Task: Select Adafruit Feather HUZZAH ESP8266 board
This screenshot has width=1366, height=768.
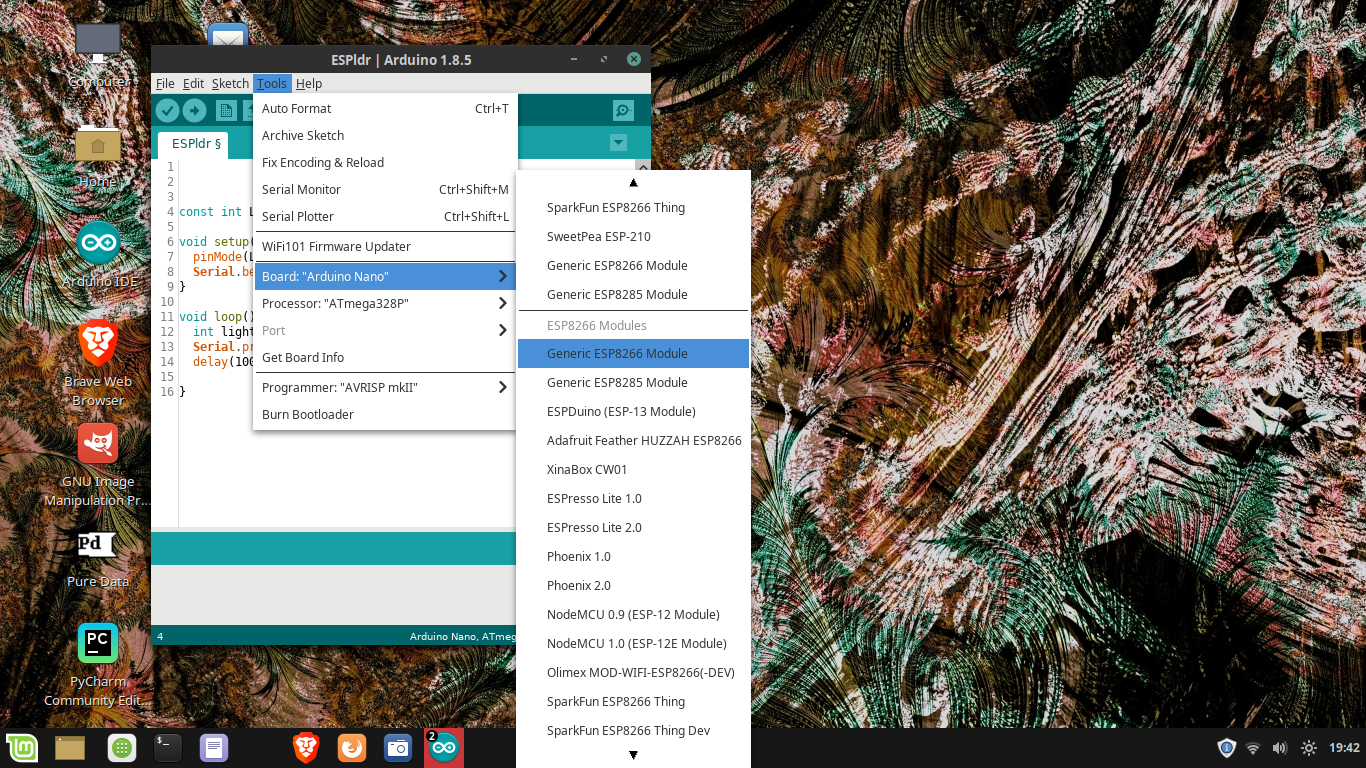Action: click(x=633, y=440)
